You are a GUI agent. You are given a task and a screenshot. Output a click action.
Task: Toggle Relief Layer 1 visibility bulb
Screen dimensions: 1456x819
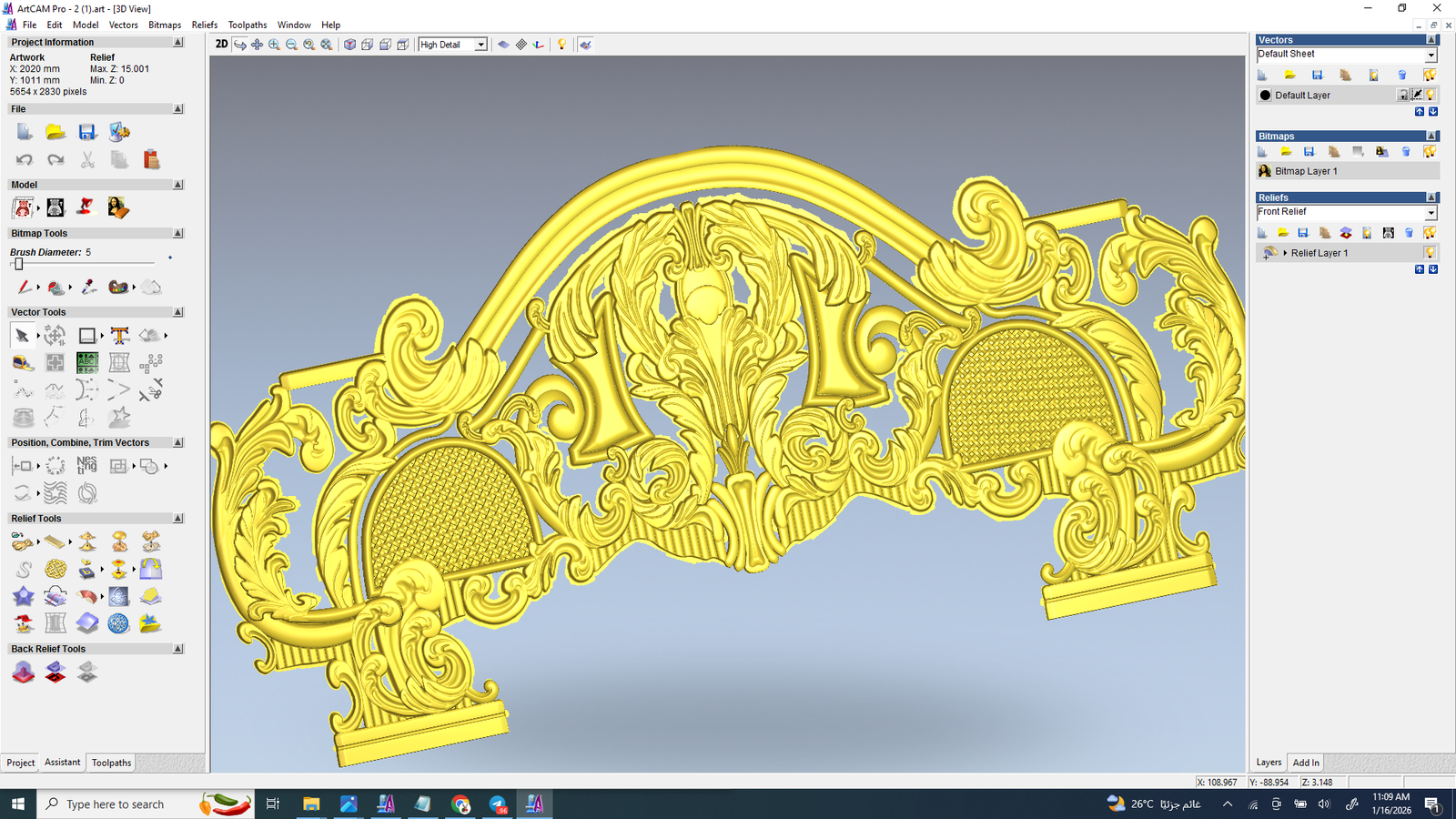[1430, 253]
